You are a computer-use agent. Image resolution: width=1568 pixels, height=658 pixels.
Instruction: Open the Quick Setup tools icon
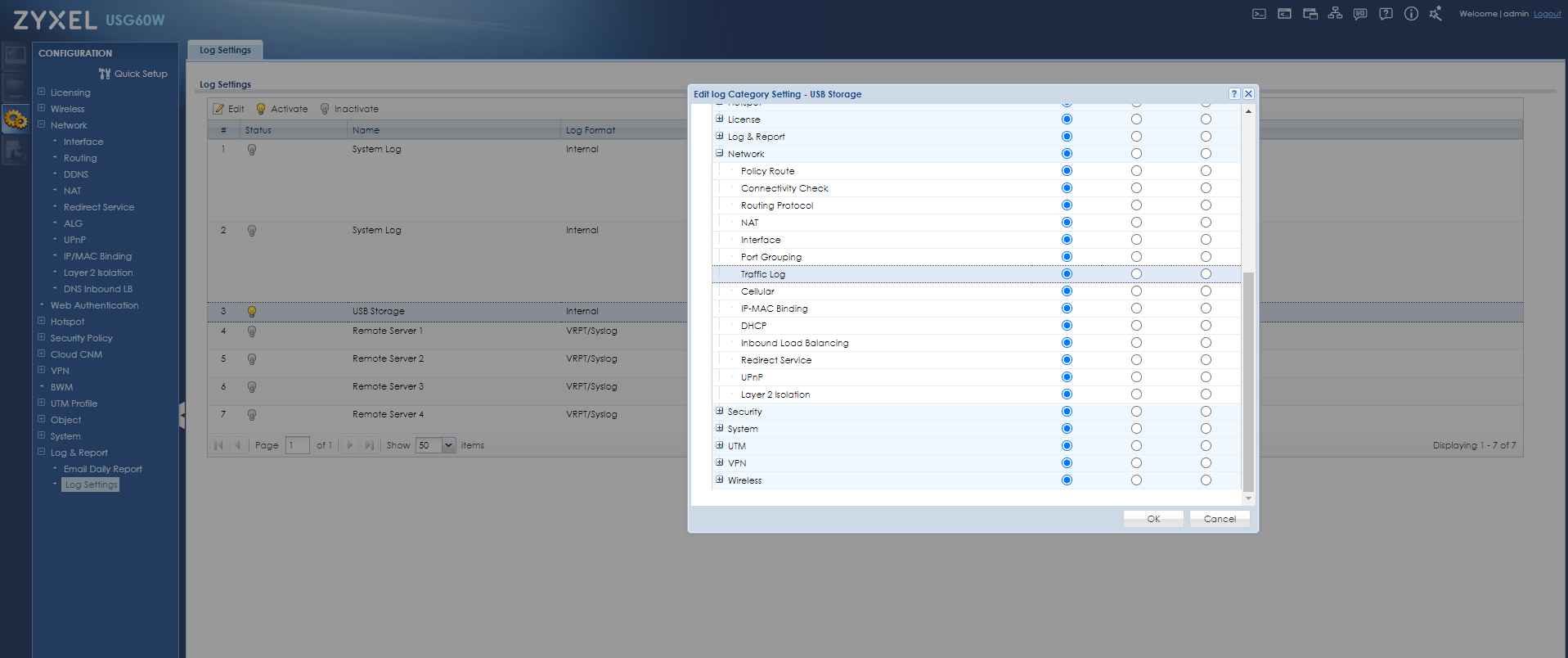(x=105, y=74)
